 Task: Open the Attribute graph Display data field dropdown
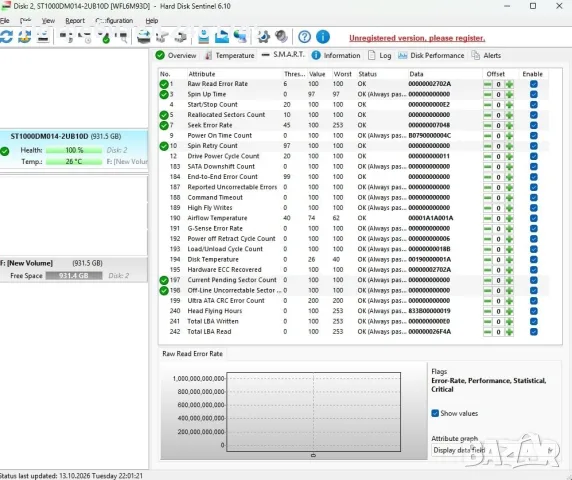click(x=494, y=450)
